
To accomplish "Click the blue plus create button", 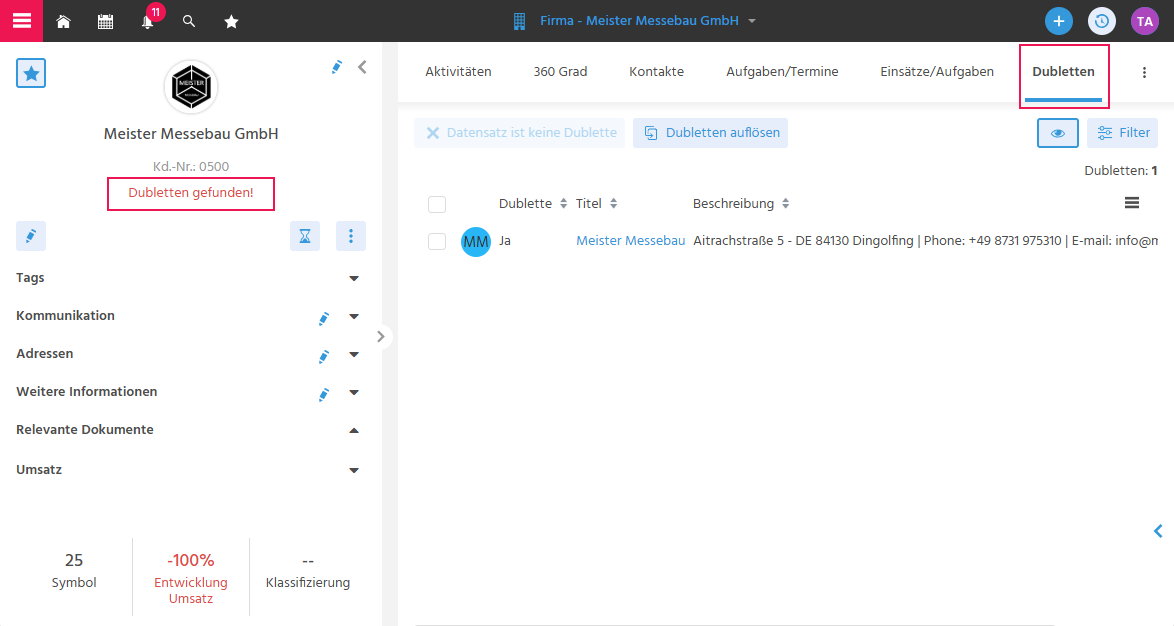I will [1059, 21].
